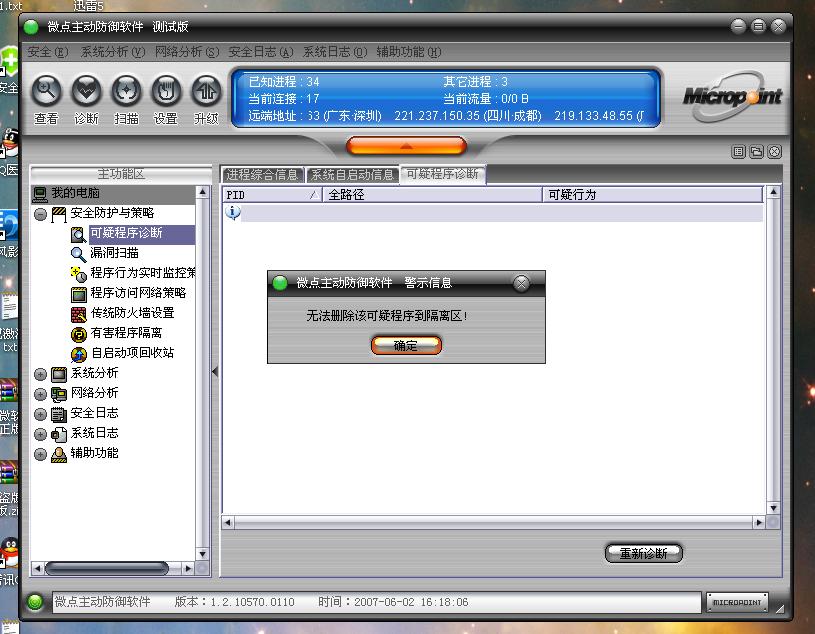Open the 安全(E) menu

47,52
